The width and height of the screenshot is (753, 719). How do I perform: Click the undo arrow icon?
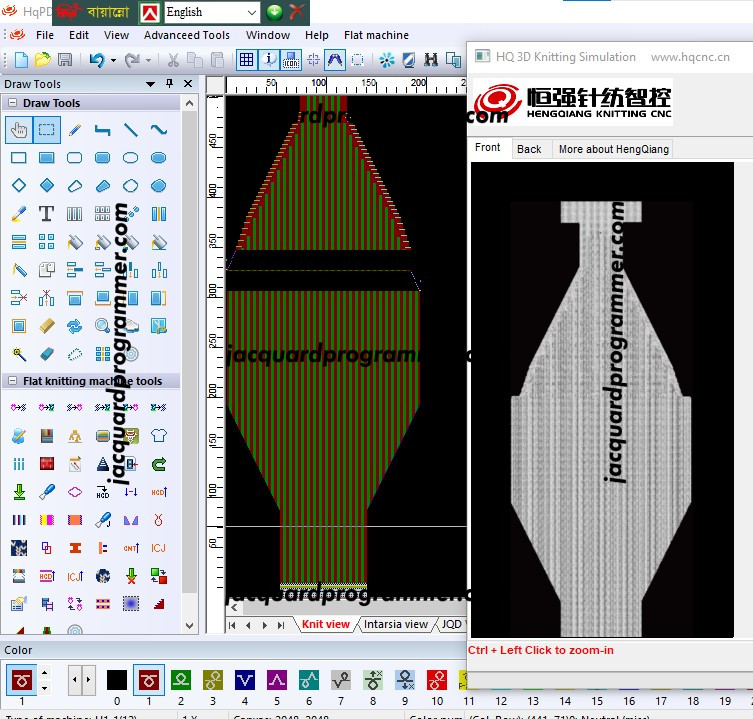[x=97, y=60]
